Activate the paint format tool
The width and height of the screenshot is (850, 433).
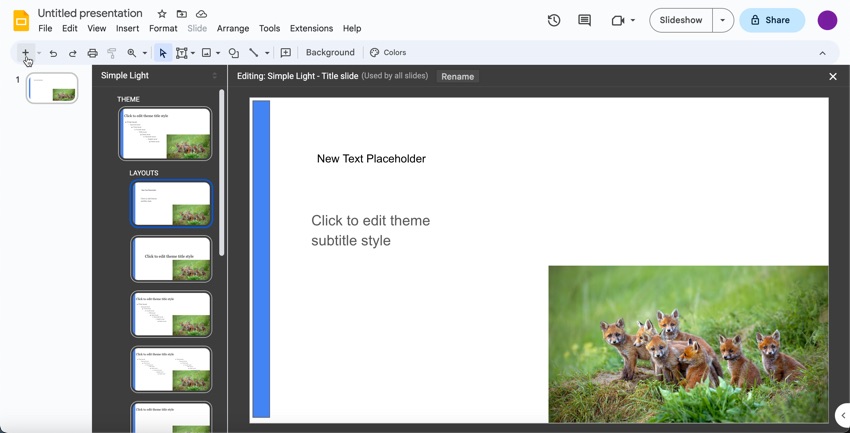click(x=112, y=53)
